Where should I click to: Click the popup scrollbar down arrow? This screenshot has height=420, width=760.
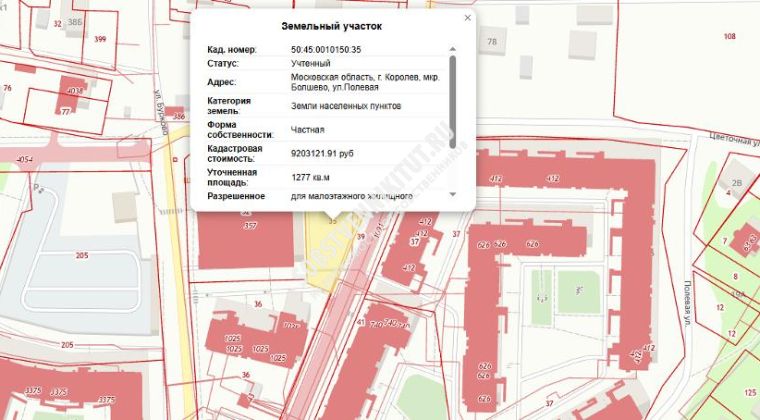pyautogui.click(x=453, y=194)
